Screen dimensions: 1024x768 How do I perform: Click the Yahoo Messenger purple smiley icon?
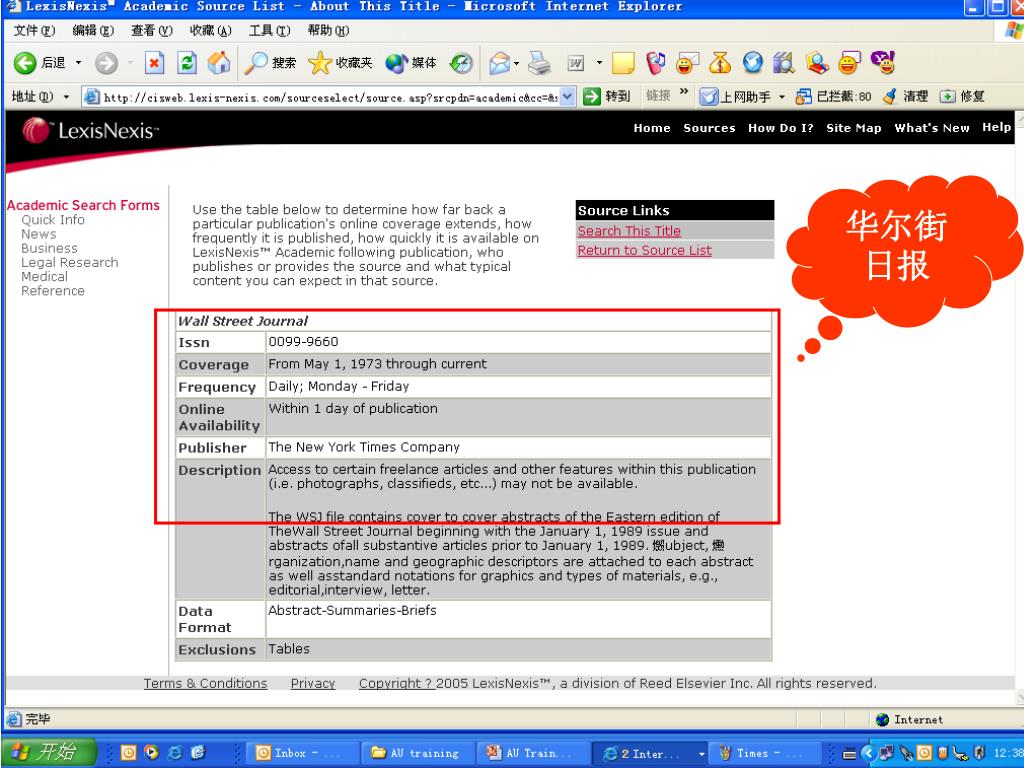(x=882, y=63)
